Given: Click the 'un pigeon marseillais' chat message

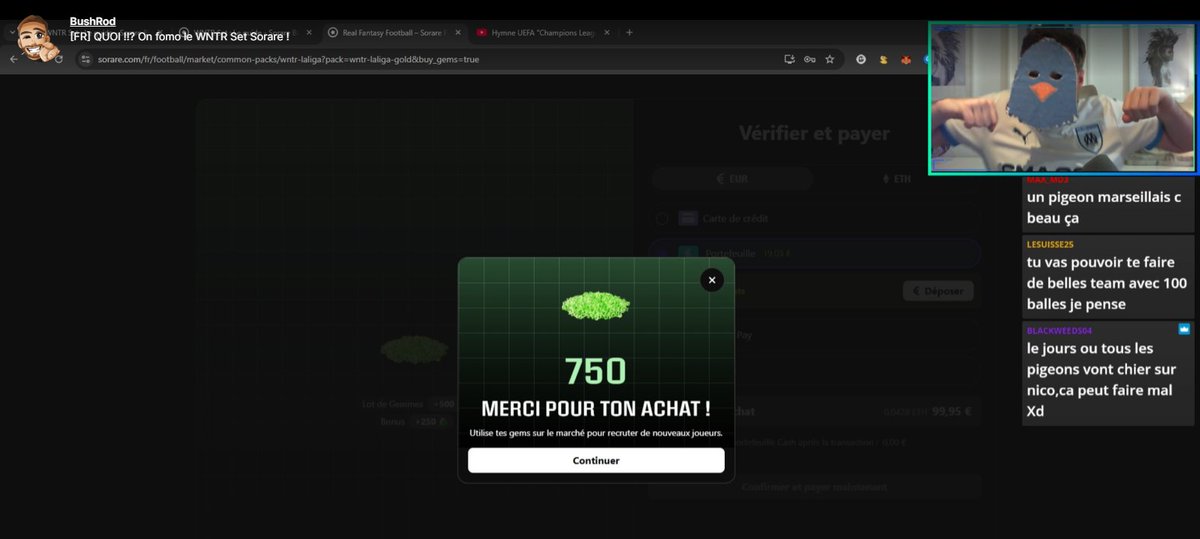Looking at the screenshot, I should point(1104,207).
